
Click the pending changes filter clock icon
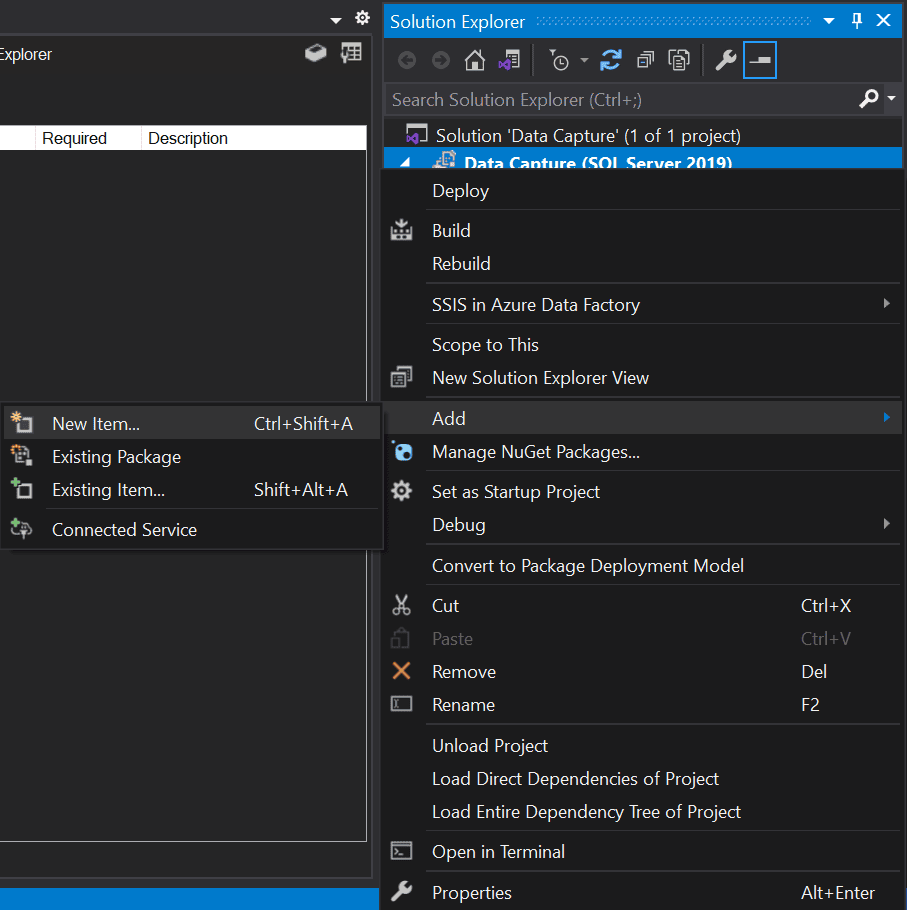coord(561,60)
